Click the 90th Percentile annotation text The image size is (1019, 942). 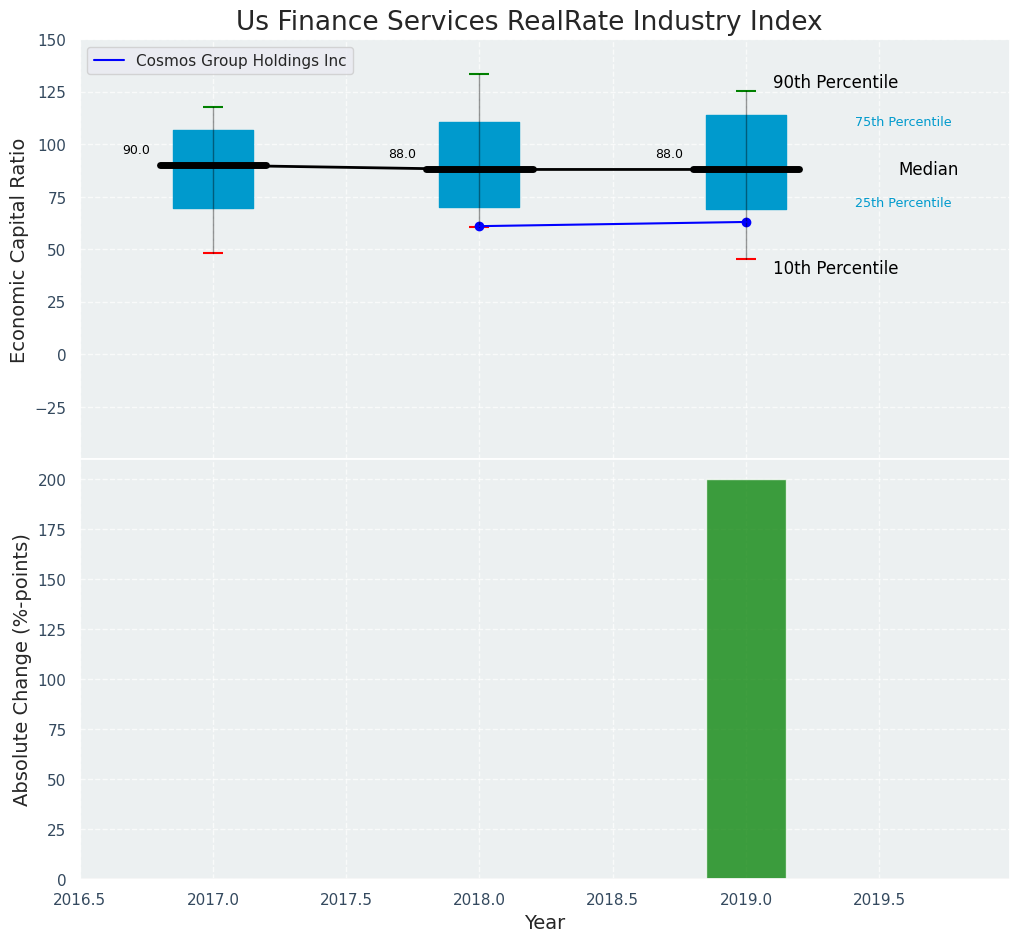click(835, 83)
